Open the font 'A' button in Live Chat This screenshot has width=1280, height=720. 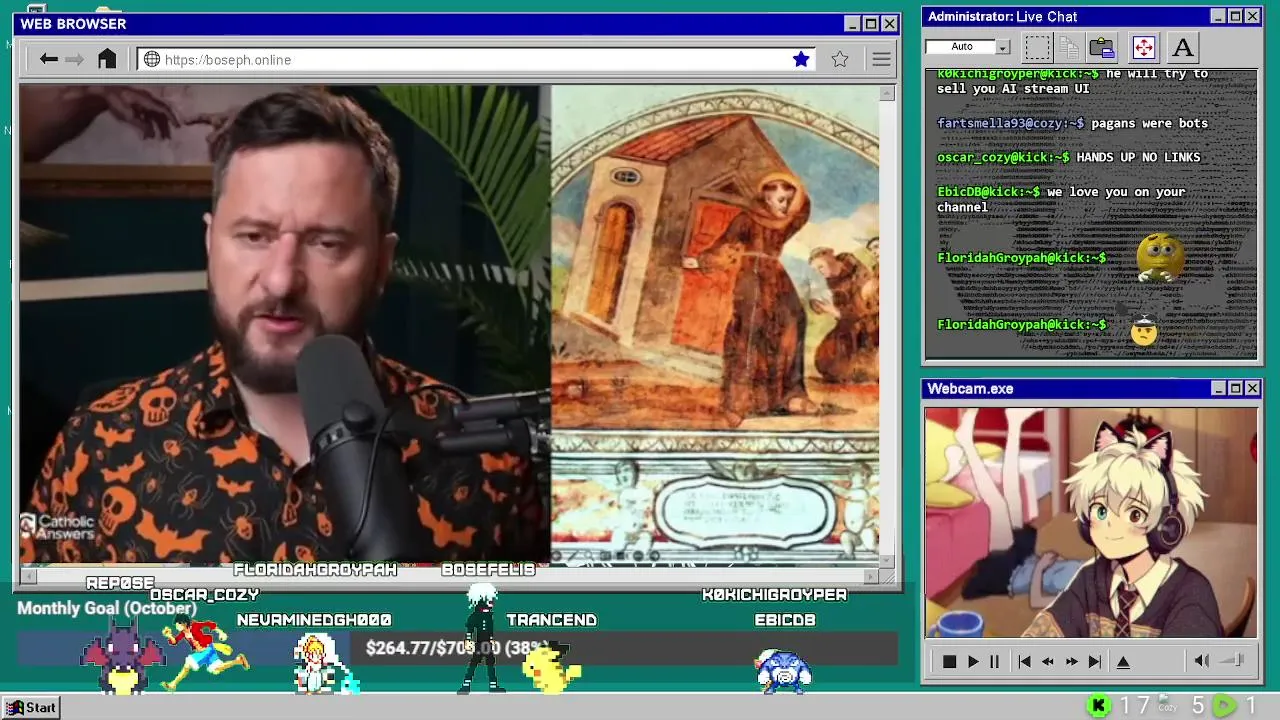pos(1182,47)
